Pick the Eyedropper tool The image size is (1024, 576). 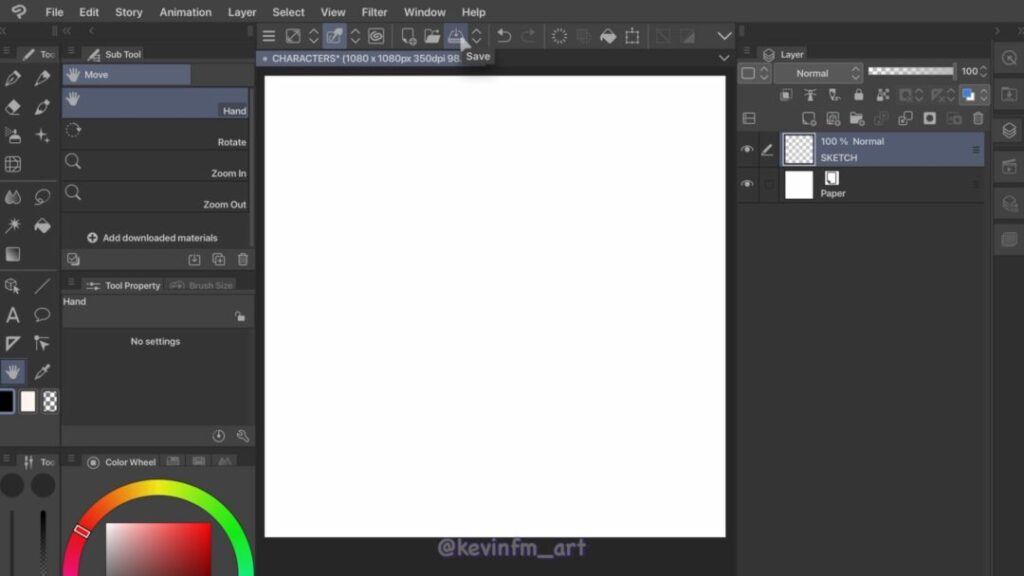[42, 372]
